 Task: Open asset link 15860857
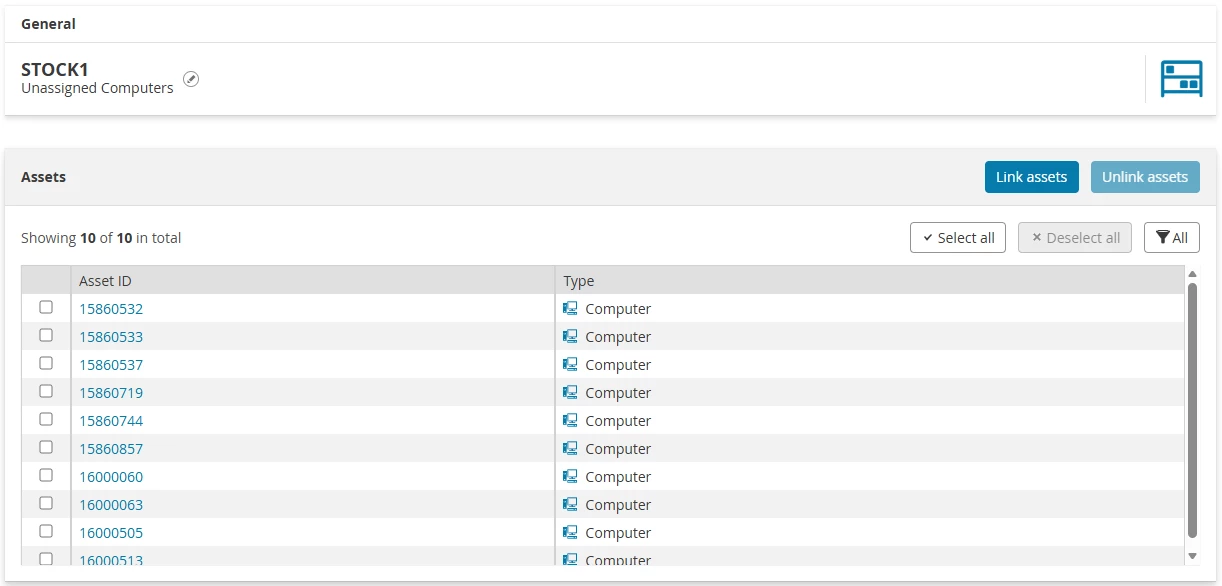point(111,449)
